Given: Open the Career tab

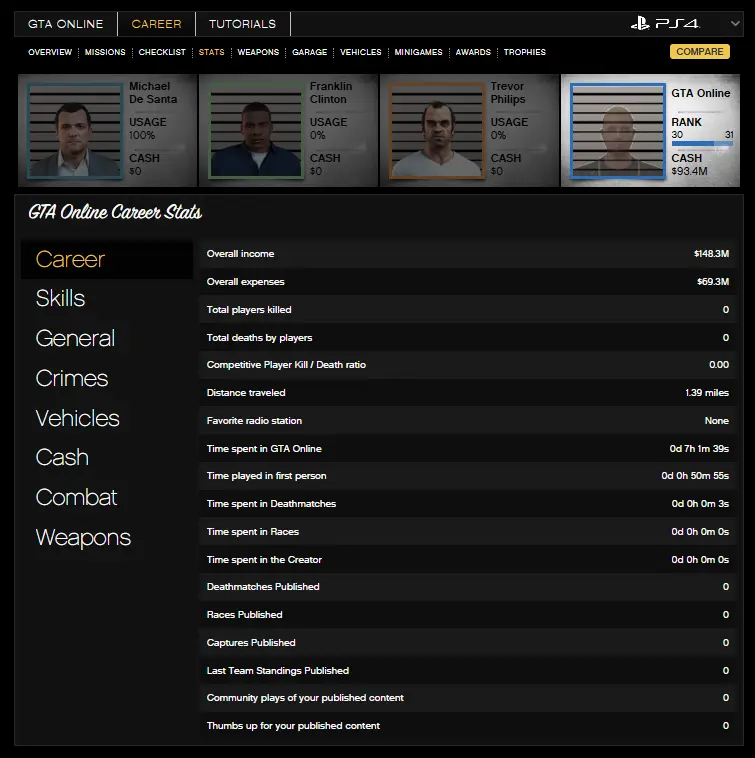Looking at the screenshot, I should [156, 24].
